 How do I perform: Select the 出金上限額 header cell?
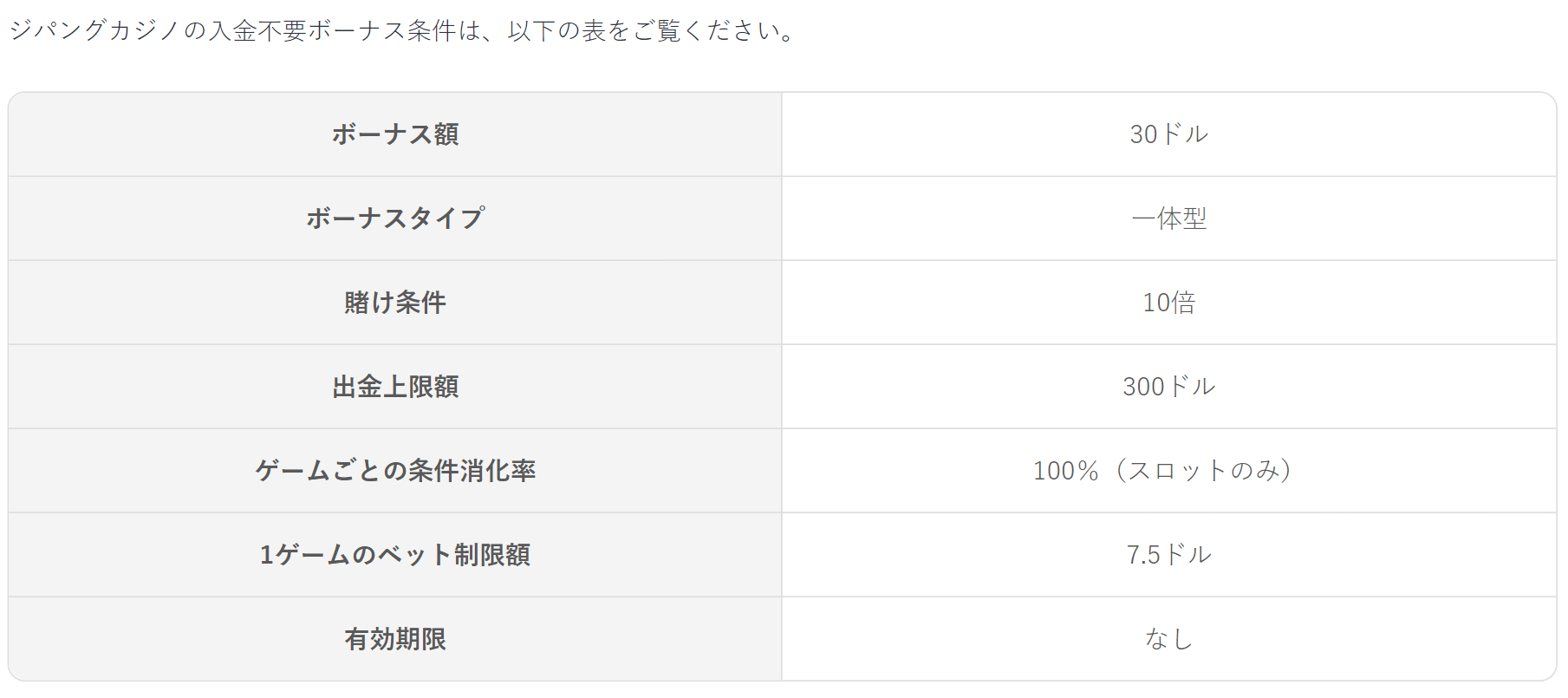pyautogui.click(x=395, y=387)
